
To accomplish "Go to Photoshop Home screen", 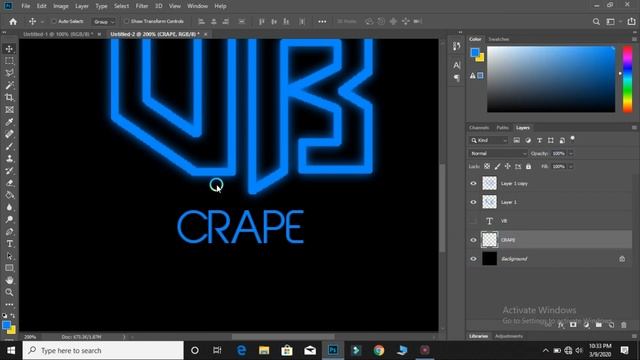I will (x=13, y=22).
